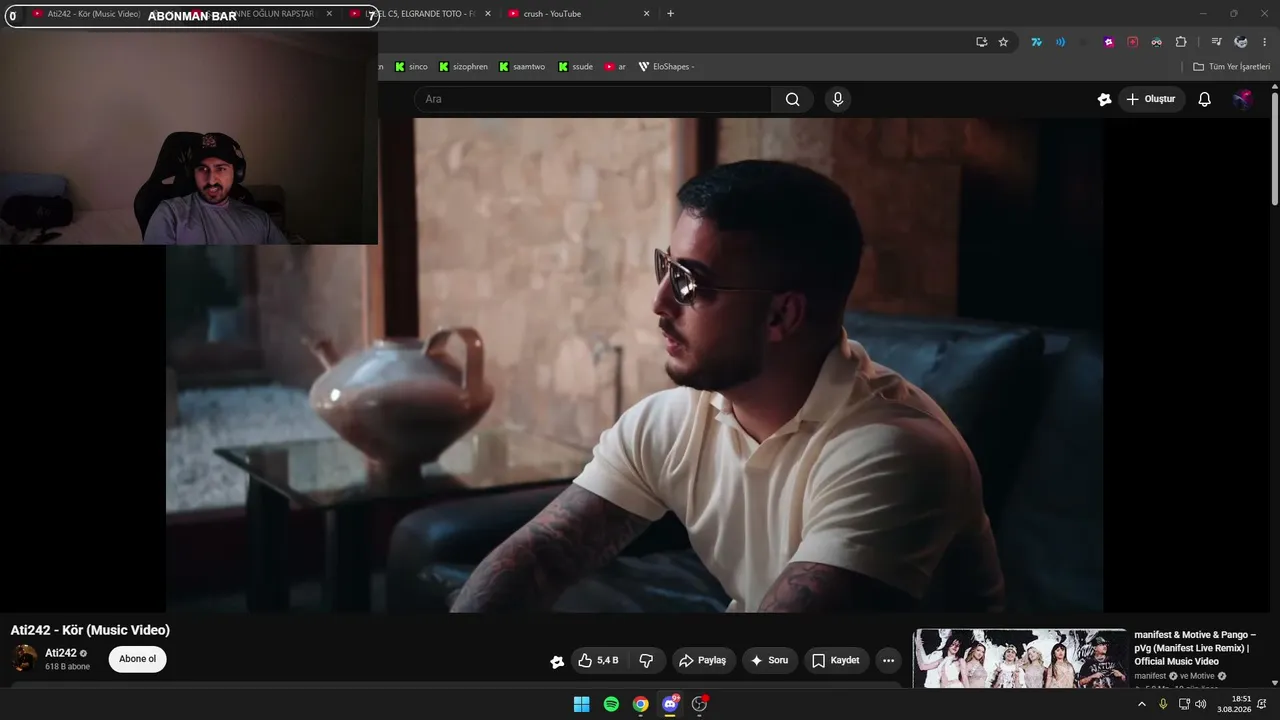Open Chrome's three-dot menu

pos(1265,42)
